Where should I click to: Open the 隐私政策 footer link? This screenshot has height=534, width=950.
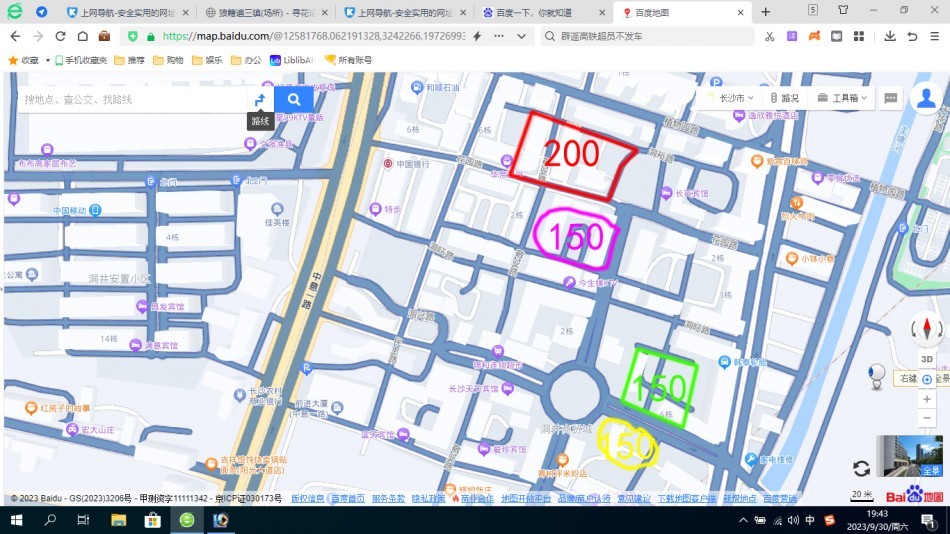click(428, 498)
